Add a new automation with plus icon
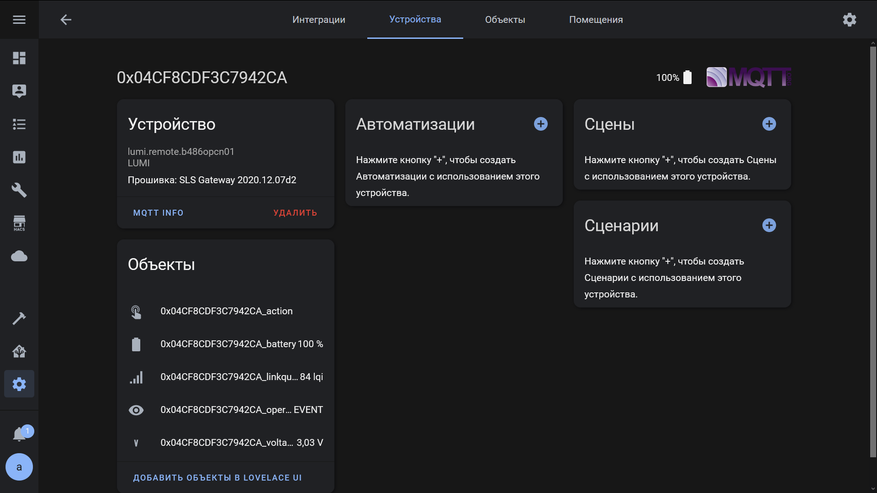The height and width of the screenshot is (493, 877). coord(540,124)
